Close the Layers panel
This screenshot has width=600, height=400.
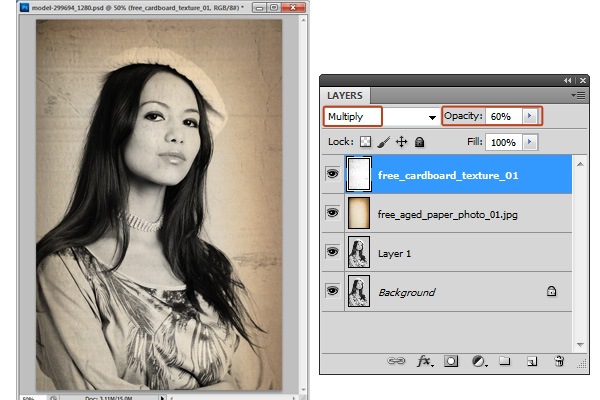(x=583, y=80)
